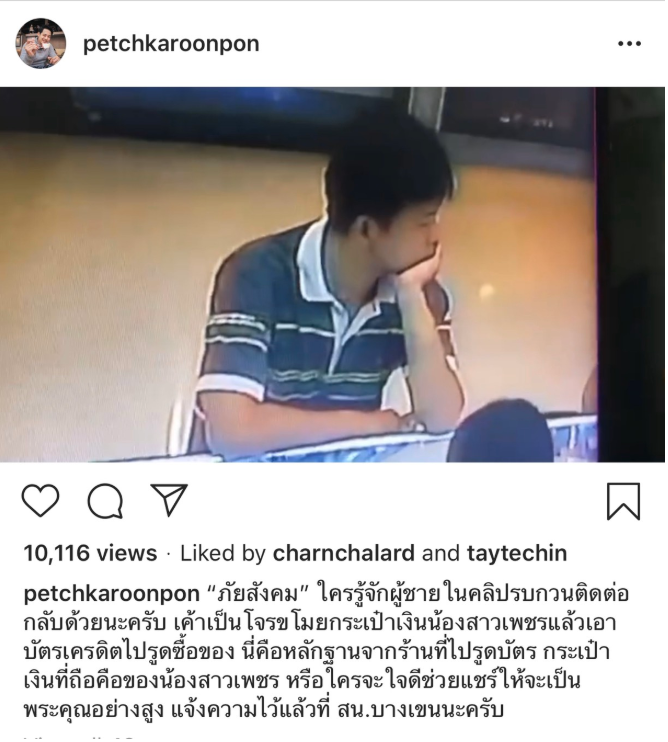The height and width of the screenshot is (742, 668).
Task: View the 10,116 views count details
Action: point(90,553)
